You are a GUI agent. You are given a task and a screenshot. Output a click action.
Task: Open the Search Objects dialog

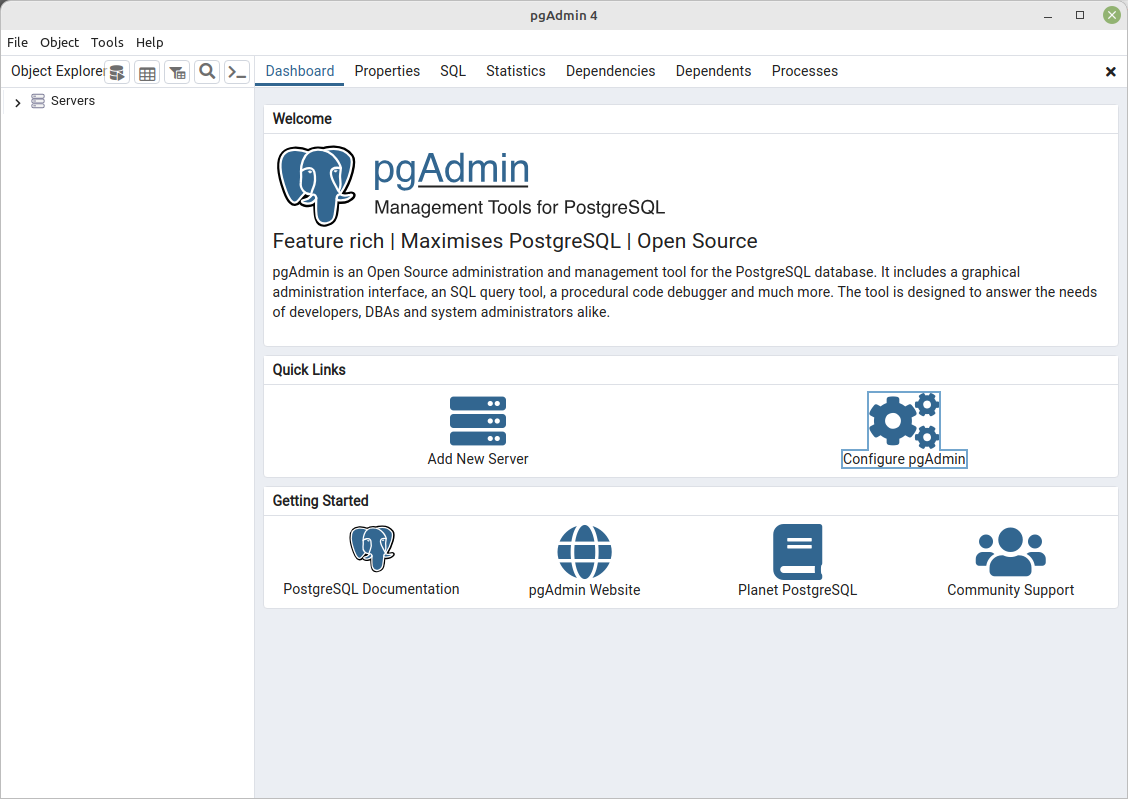click(207, 71)
